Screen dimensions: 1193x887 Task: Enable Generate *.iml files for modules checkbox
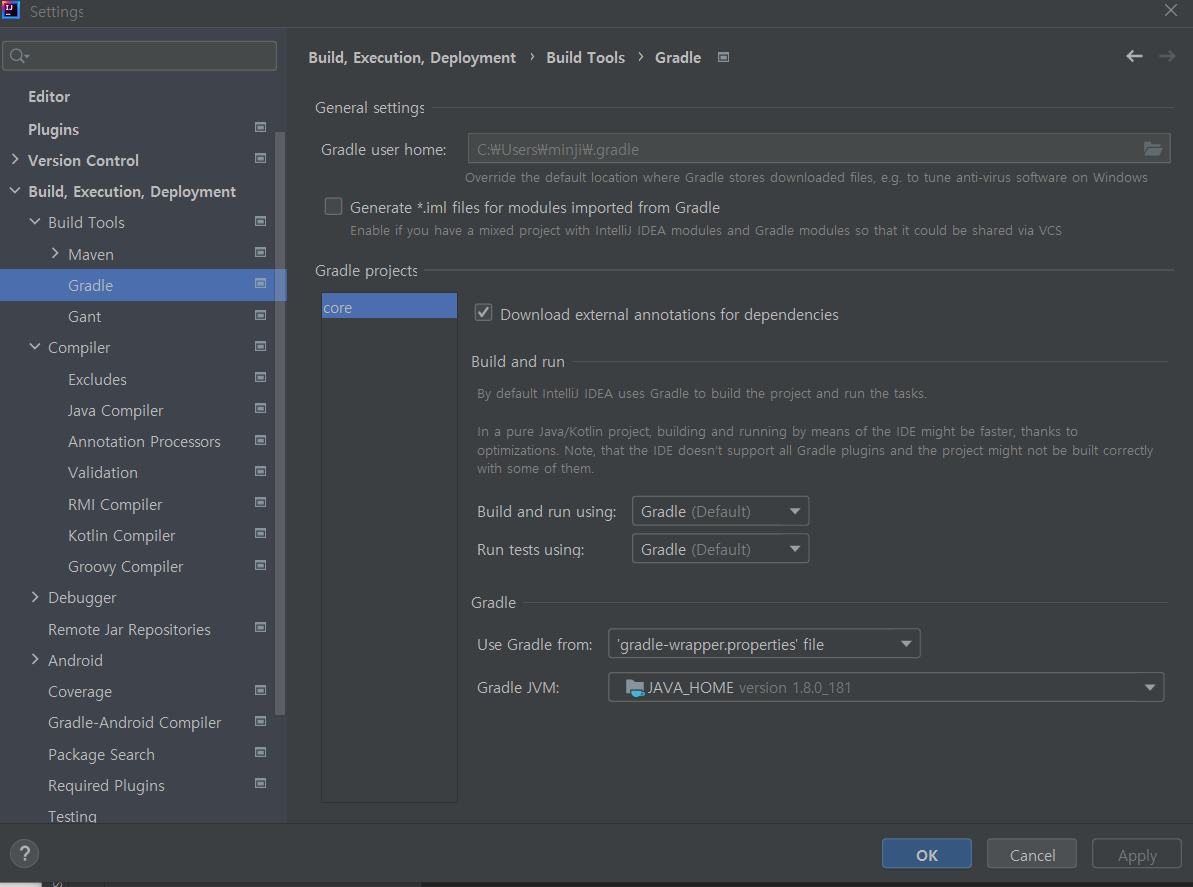[333, 207]
